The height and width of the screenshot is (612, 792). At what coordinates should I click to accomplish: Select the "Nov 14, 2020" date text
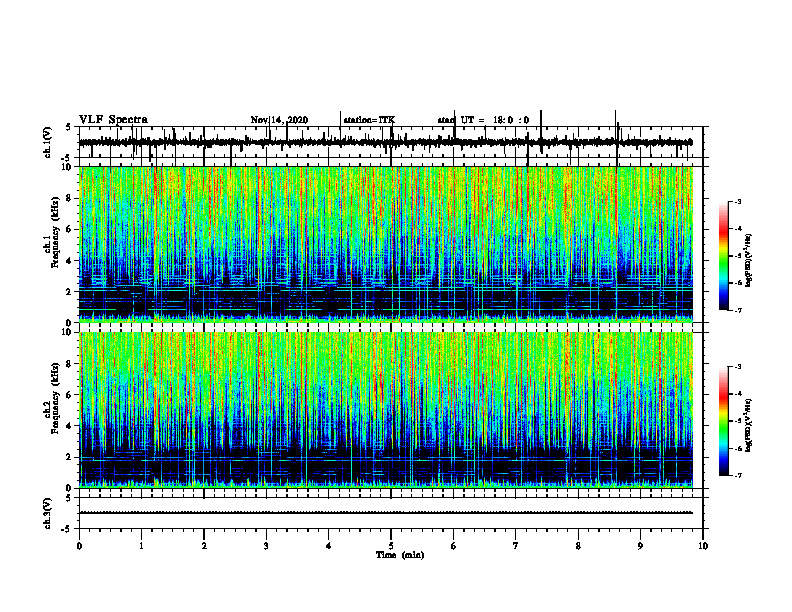[x=279, y=120]
